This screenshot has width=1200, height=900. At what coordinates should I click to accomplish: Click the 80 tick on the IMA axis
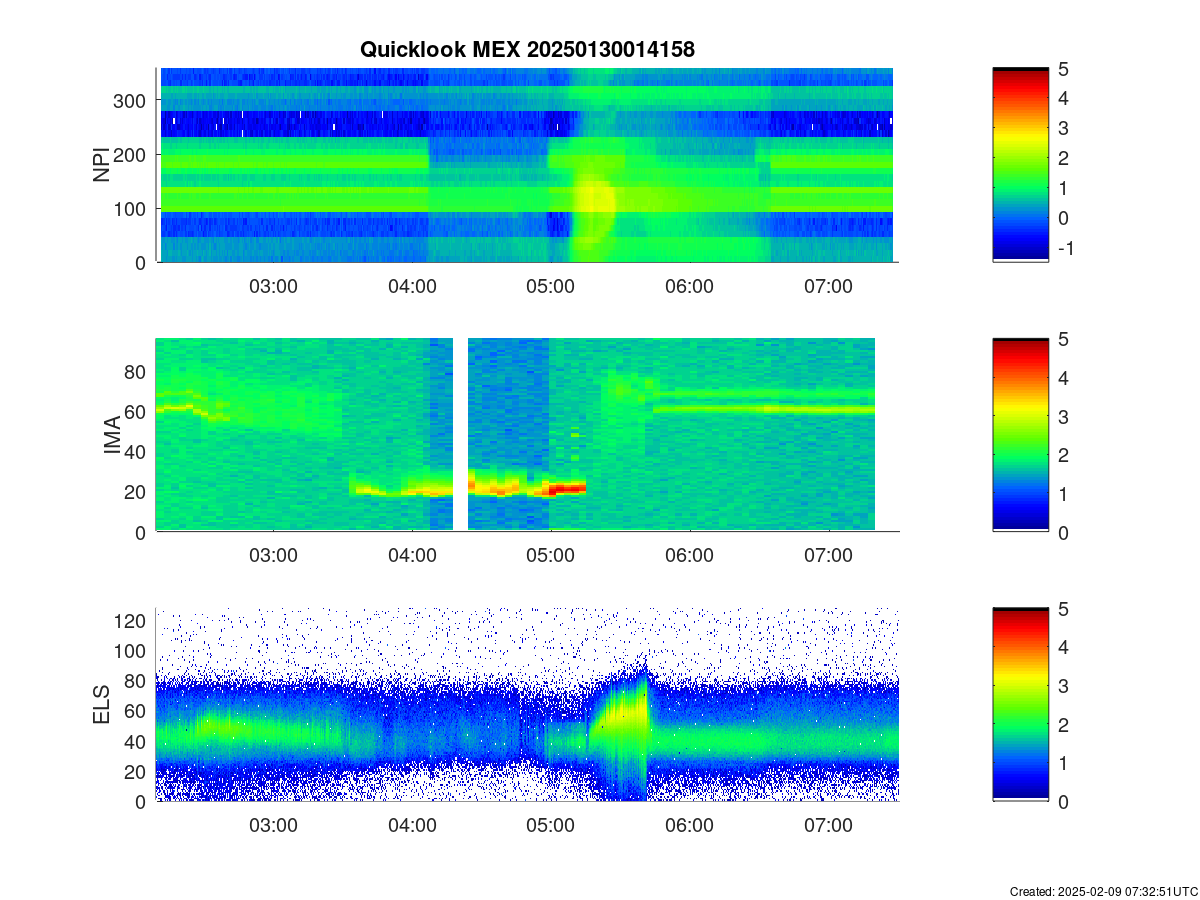click(x=137, y=371)
